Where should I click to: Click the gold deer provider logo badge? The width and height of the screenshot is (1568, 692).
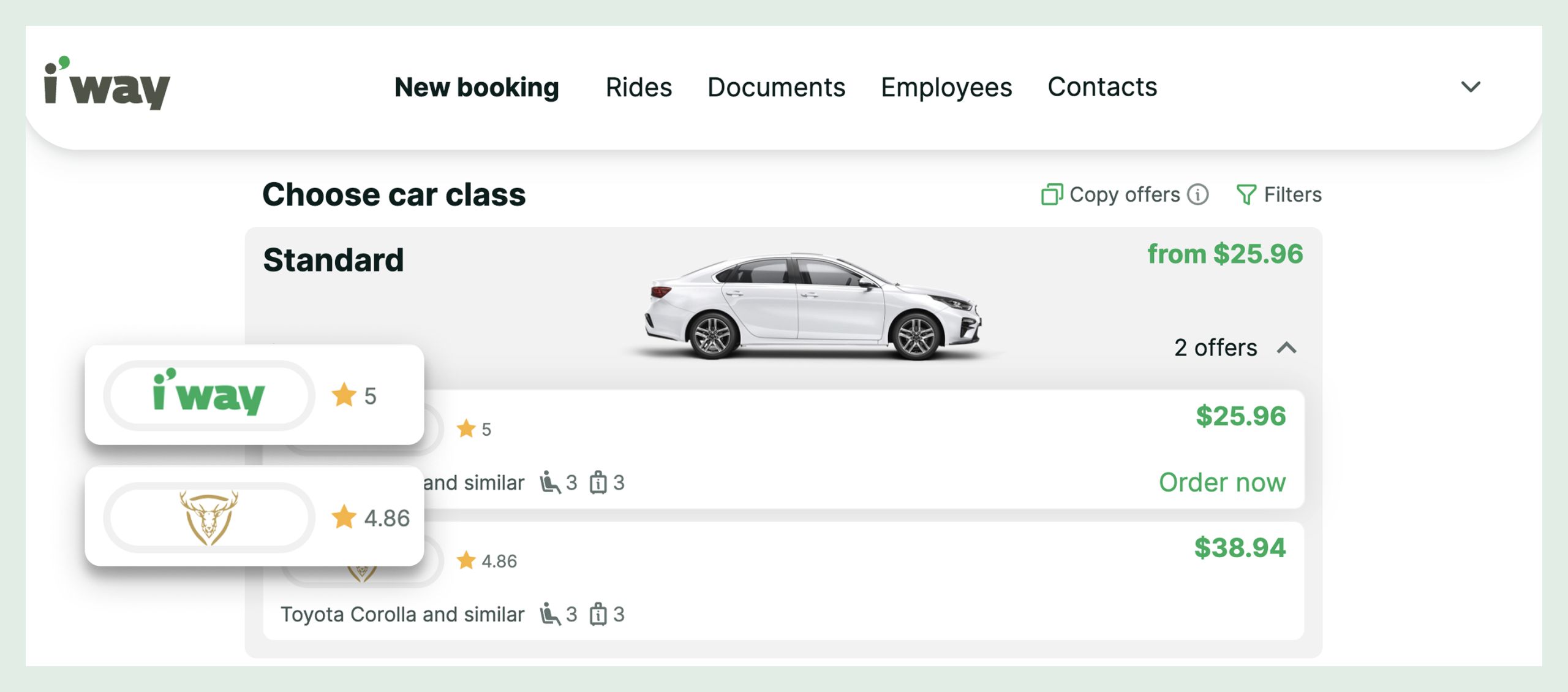click(x=209, y=517)
